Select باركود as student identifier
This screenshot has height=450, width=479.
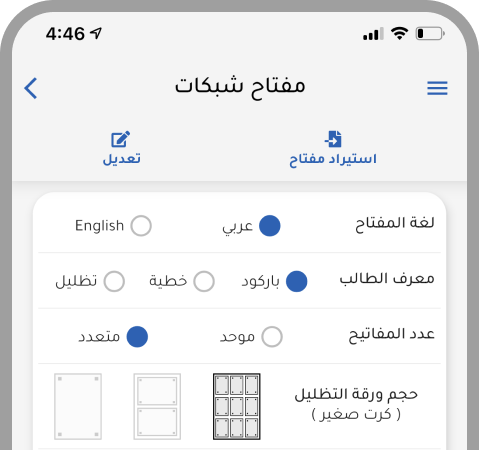297,281
